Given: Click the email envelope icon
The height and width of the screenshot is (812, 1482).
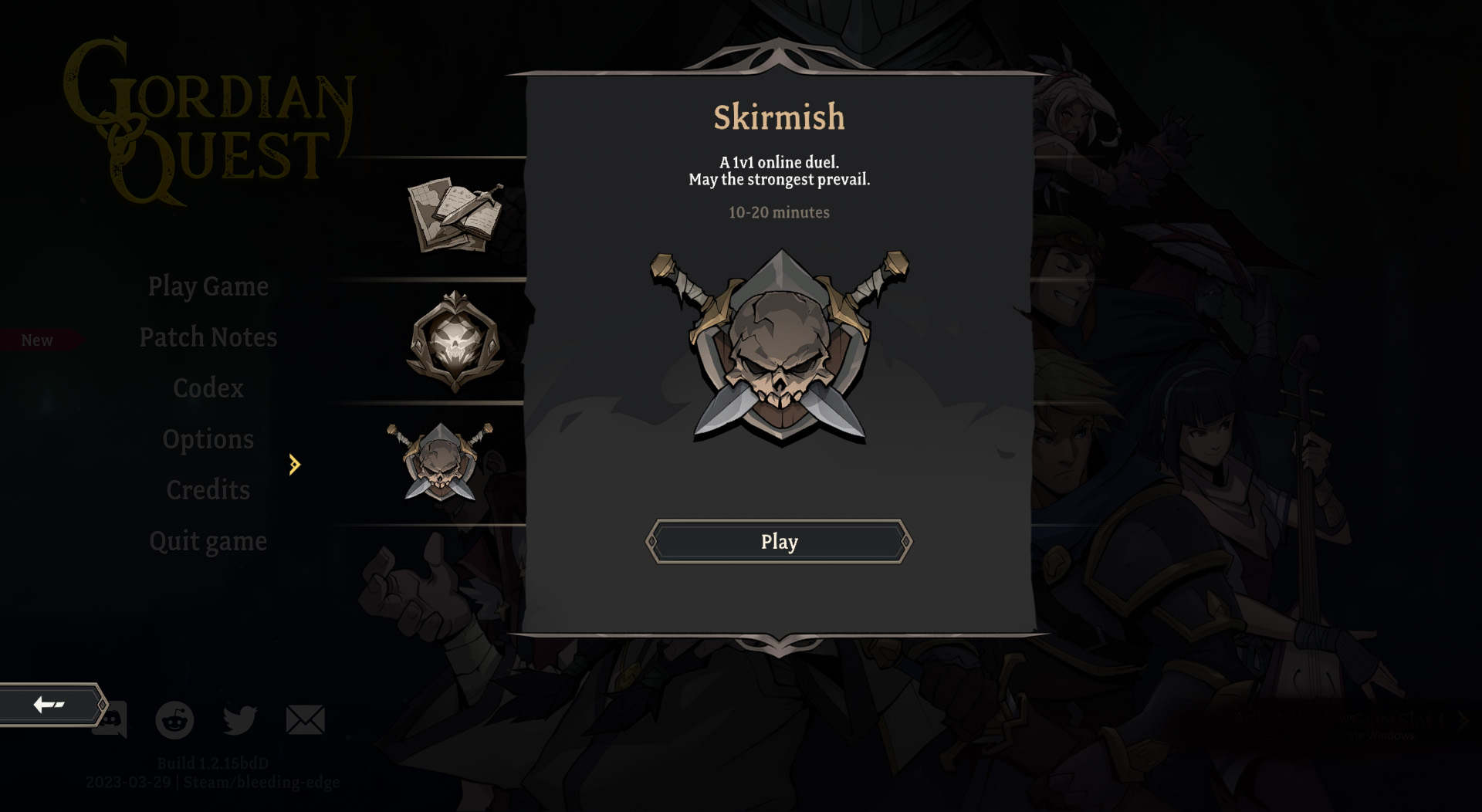Looking at the screenshot, I should tap(305, 719).
